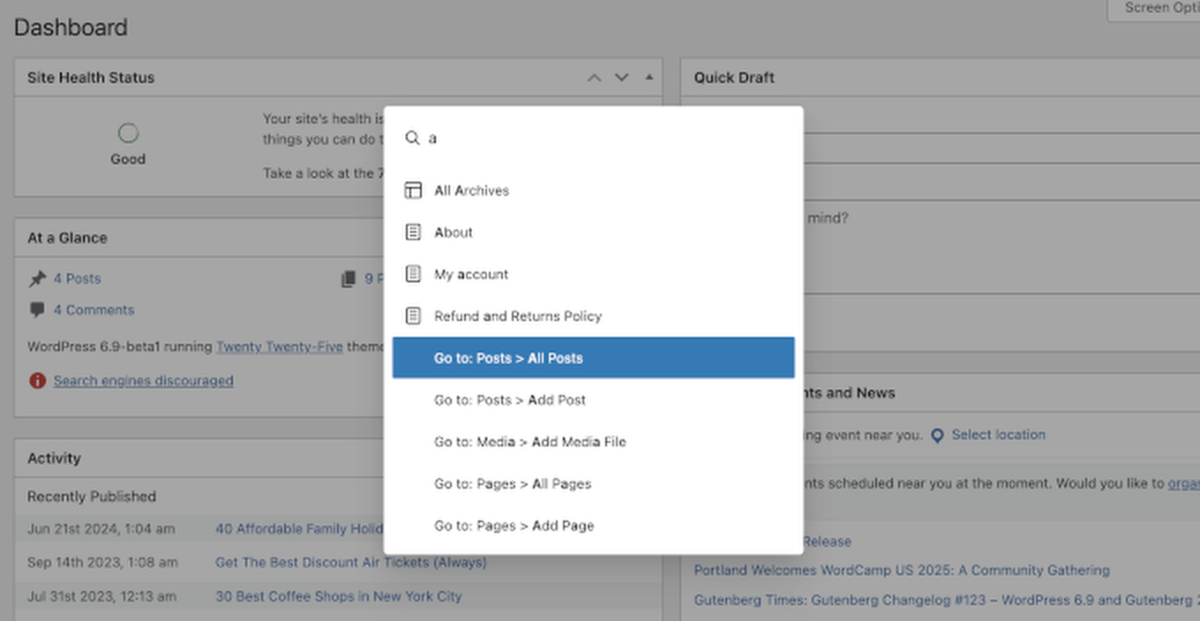Choose Go to: Media > Add Media File

[530, 442]
